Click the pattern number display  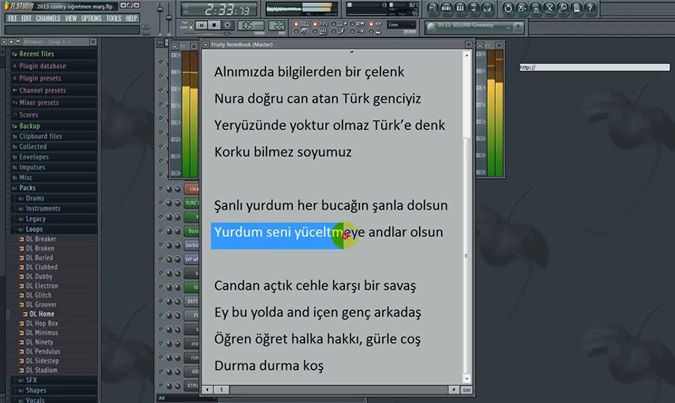[277, 26]
